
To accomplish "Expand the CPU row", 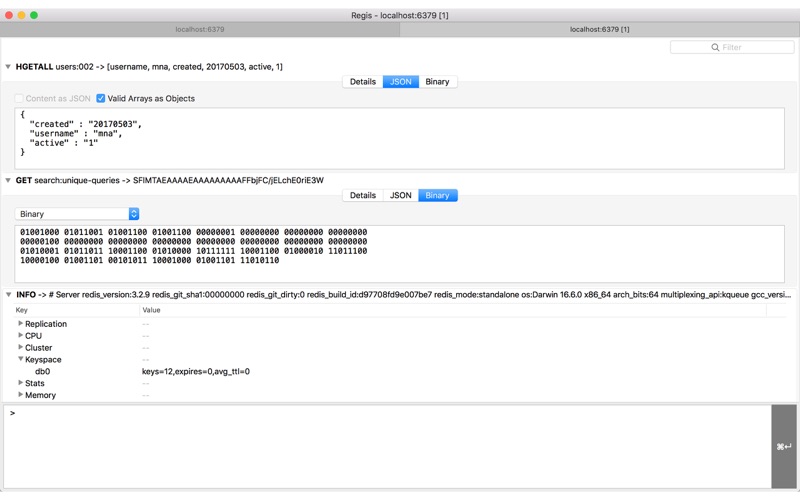I will (20, 335).
